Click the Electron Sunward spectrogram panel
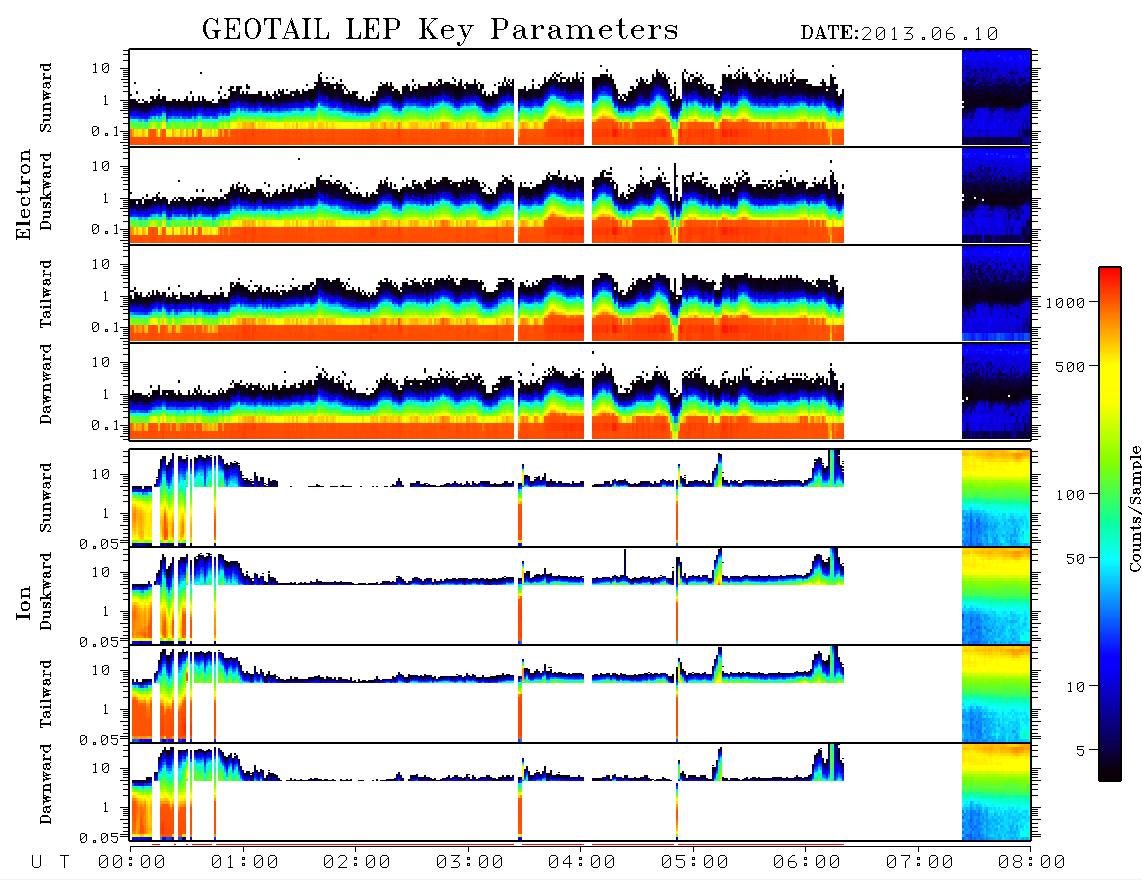Viewport: 1142px width, 880px height. pyautogui.click(x=580, y=98)
